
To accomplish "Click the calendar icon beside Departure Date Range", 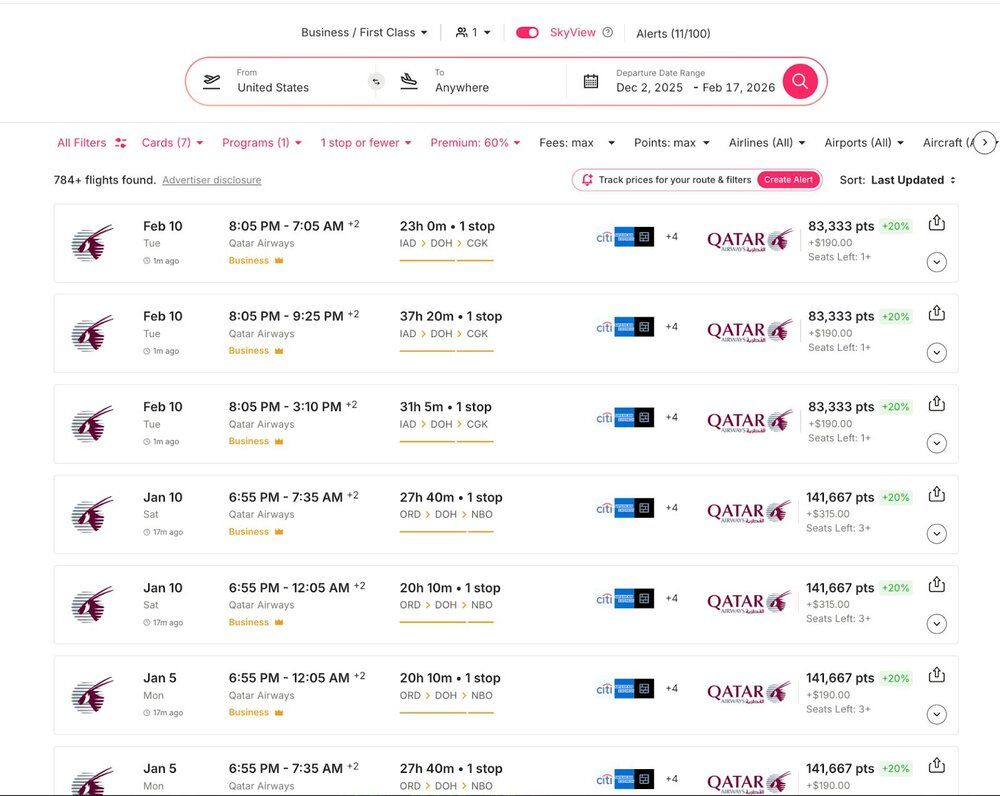I will click(591, 81).
